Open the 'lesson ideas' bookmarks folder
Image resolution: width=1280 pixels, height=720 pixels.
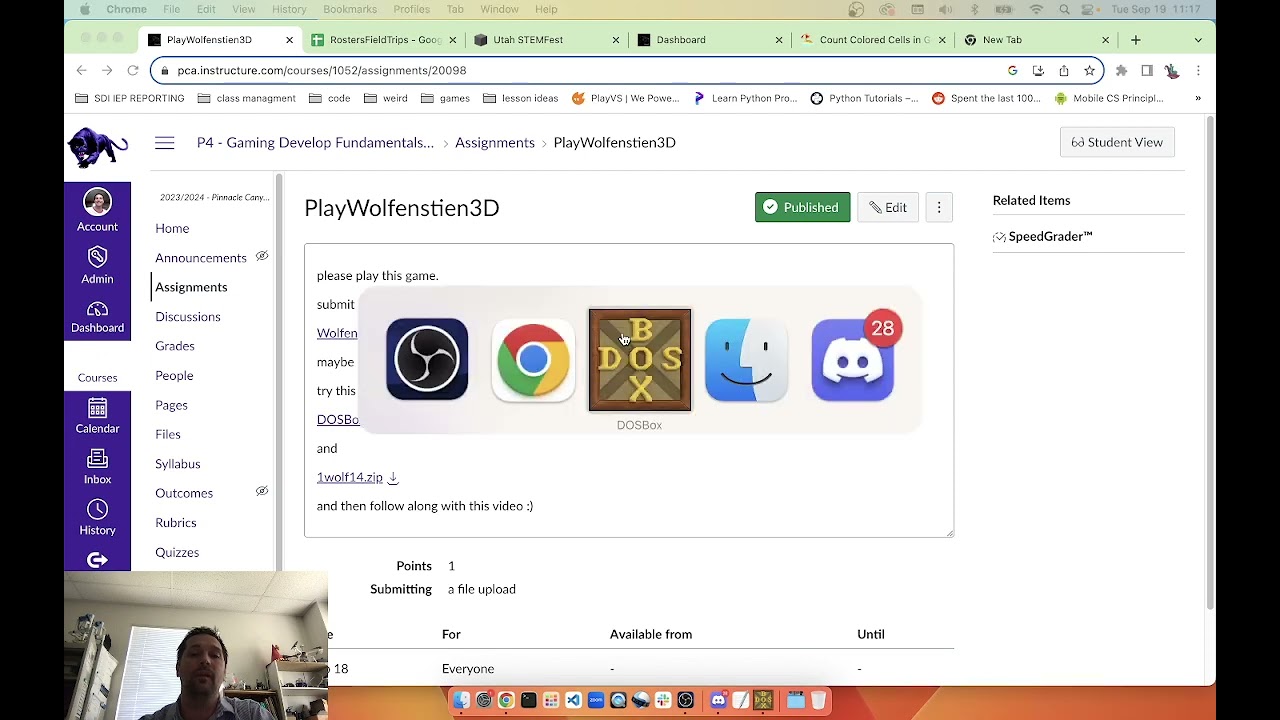(520, 98)
